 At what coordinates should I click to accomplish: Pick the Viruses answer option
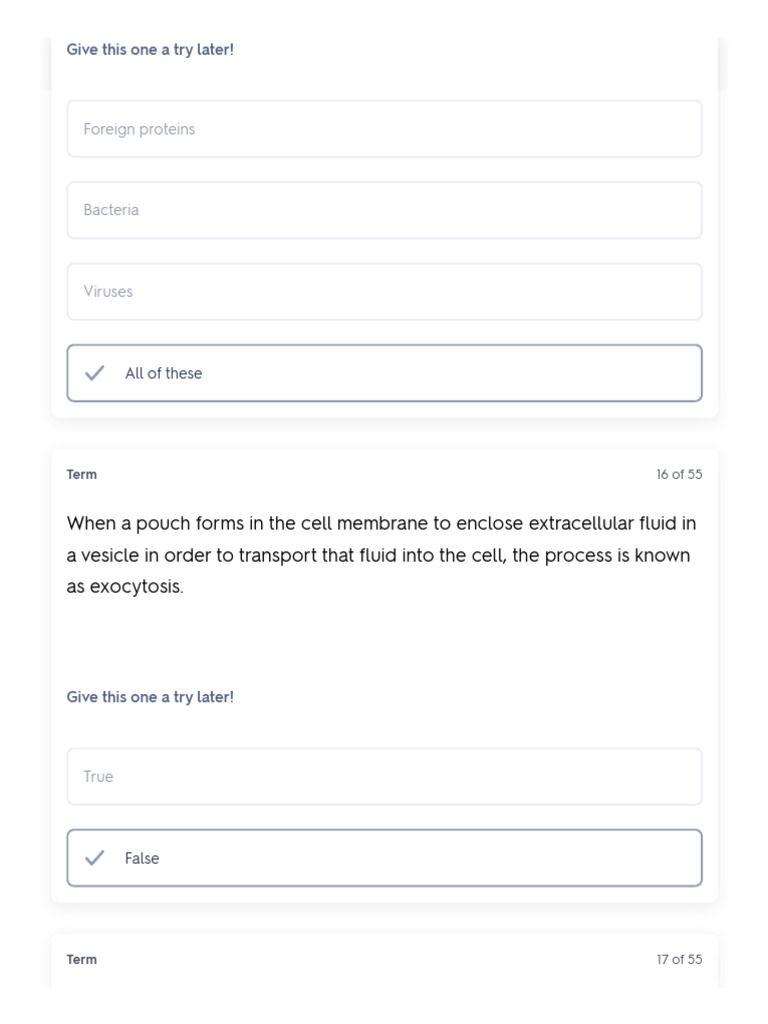(384, 292)
